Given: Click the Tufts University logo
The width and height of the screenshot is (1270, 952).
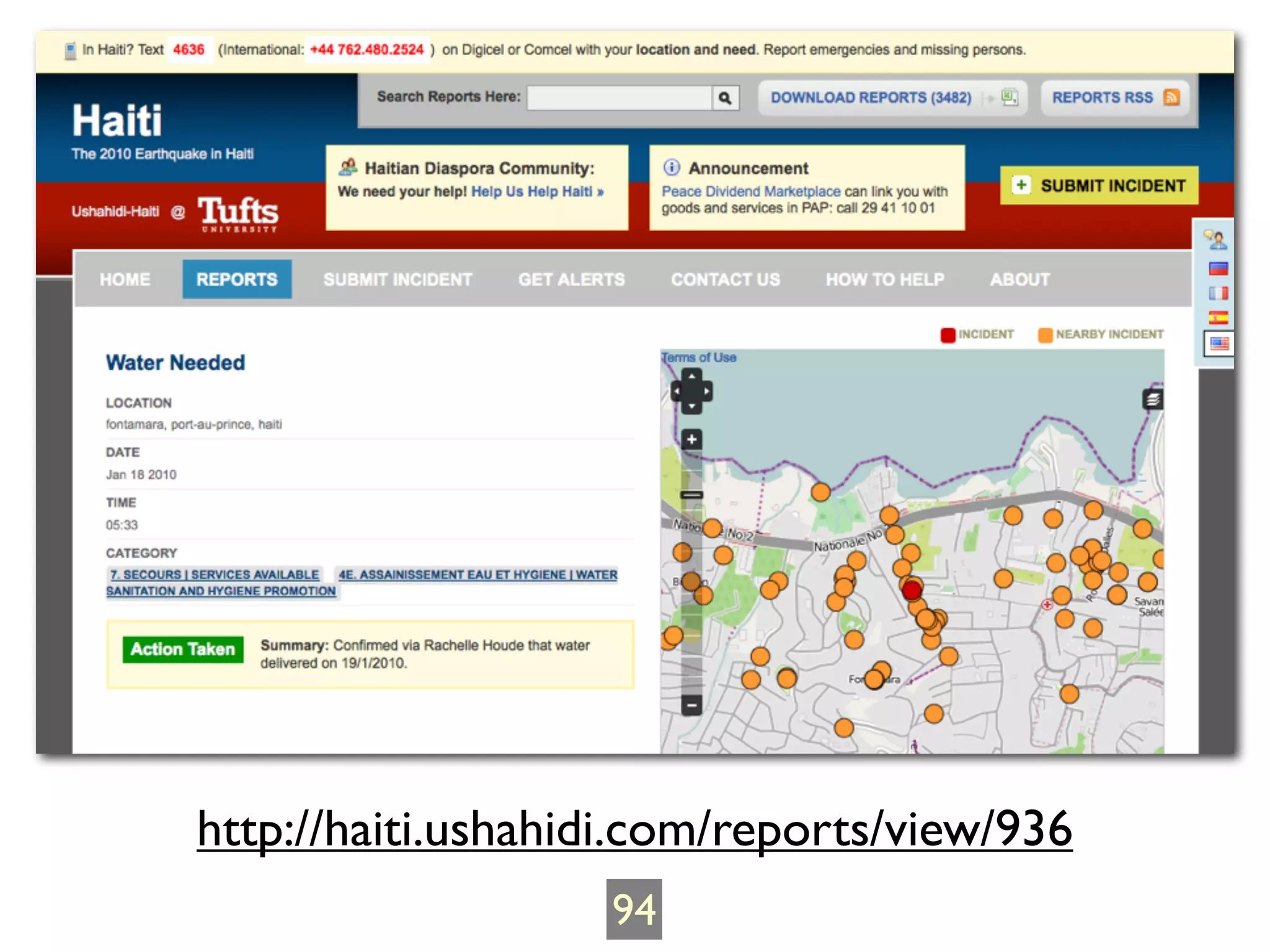Looking at the screenshot, I should point(238,213).
